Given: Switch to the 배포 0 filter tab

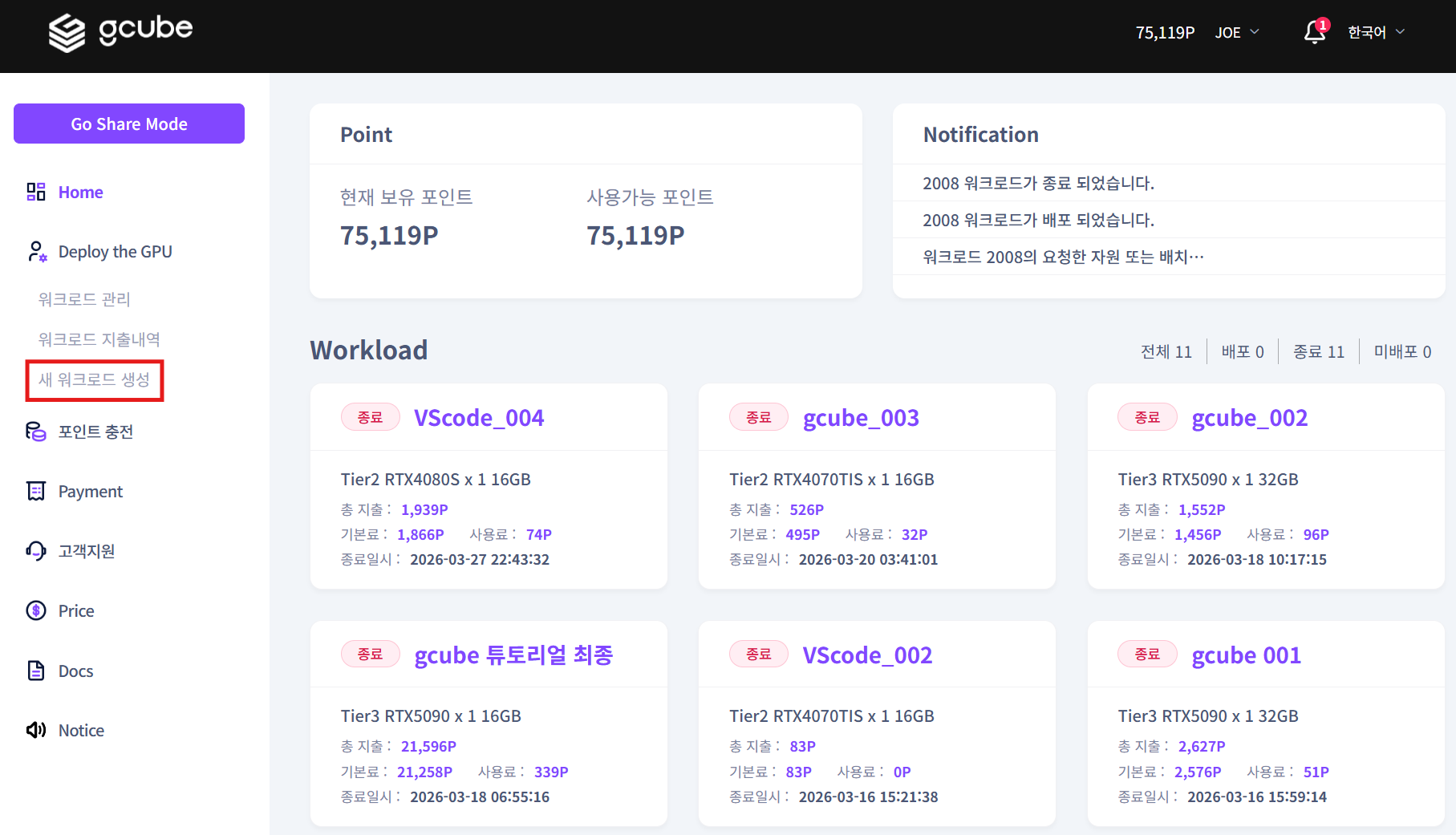Looking at the screenshot, I should coord(1241,351).
